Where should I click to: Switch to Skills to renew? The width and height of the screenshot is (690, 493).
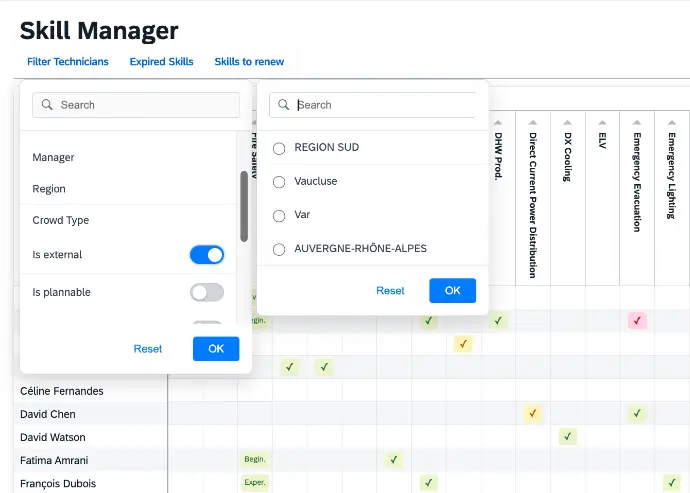click(x=249, y=62)
